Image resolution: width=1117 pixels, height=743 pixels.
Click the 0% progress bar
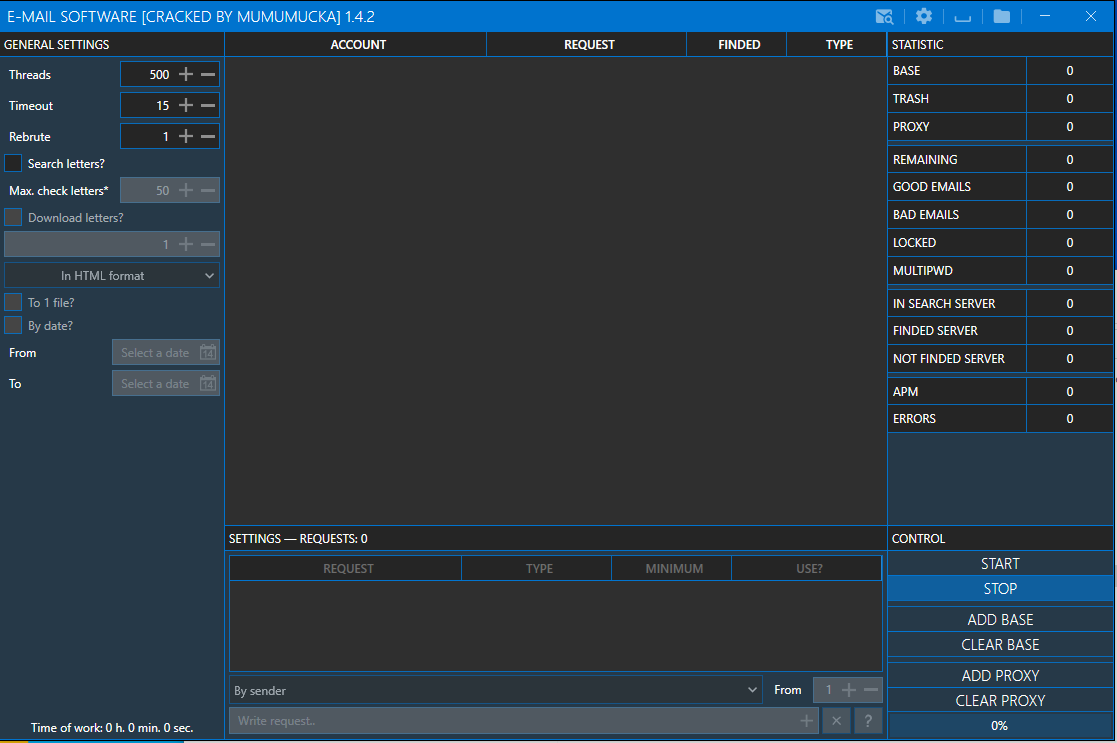coord(999,725)
